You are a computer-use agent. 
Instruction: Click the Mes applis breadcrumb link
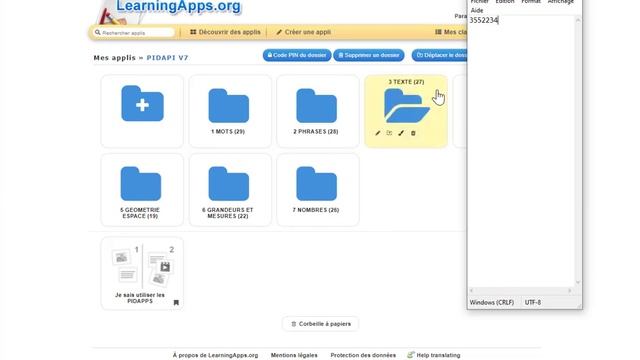tap(115, 58)
